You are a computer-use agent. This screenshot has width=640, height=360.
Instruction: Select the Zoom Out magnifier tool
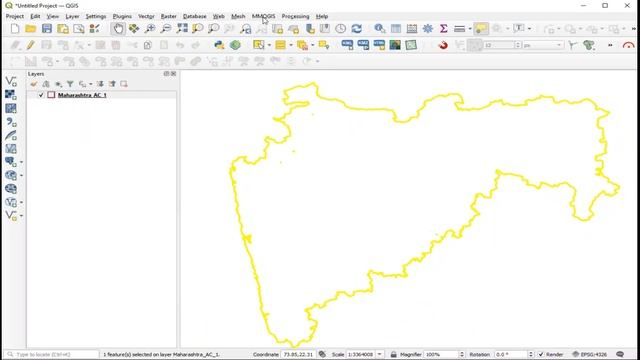tap(166, 29)
